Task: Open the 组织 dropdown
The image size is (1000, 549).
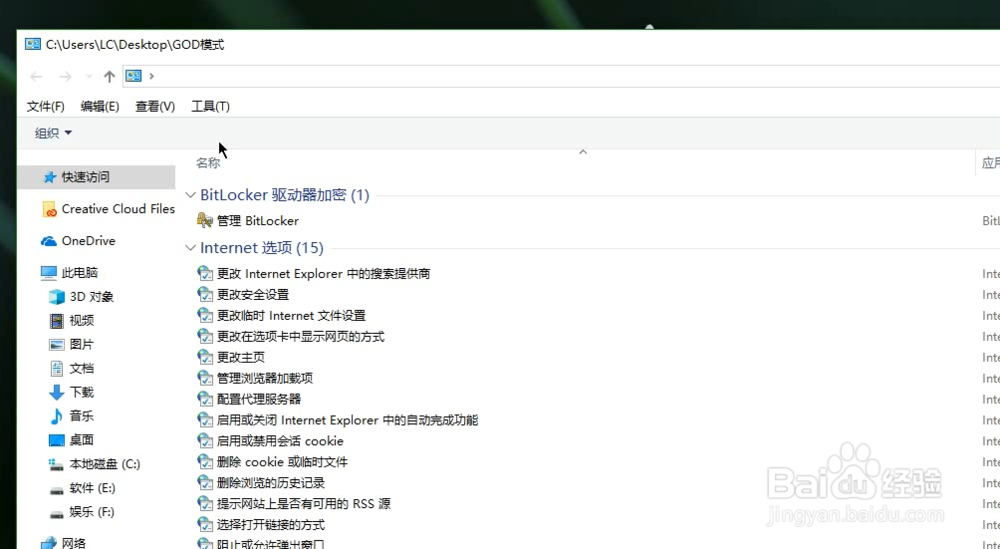Action: click(53, 133)
